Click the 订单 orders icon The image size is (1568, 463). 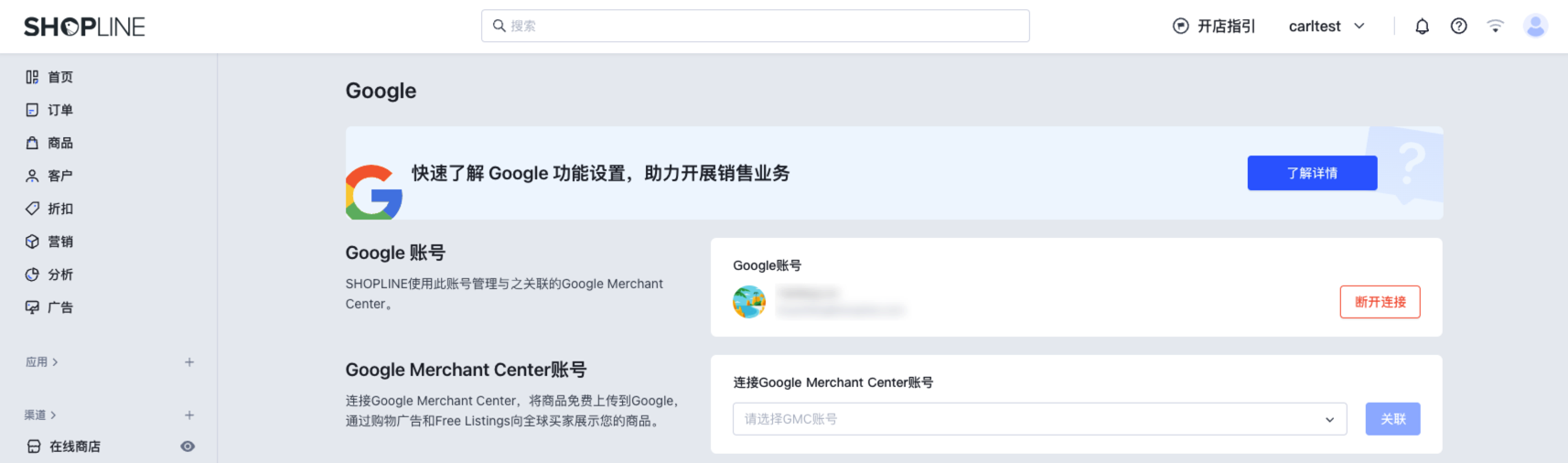click(x=32, y=110)
